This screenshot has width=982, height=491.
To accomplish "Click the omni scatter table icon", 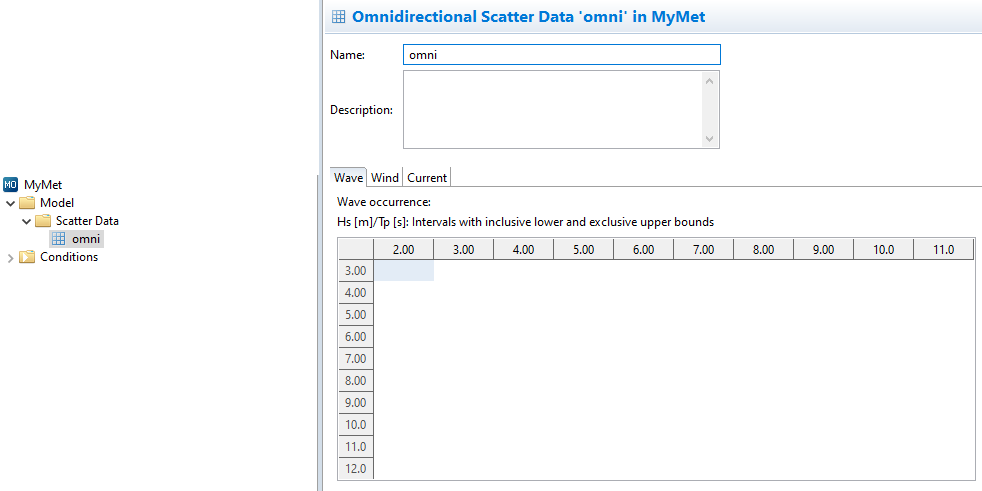I will pos(59,239).
